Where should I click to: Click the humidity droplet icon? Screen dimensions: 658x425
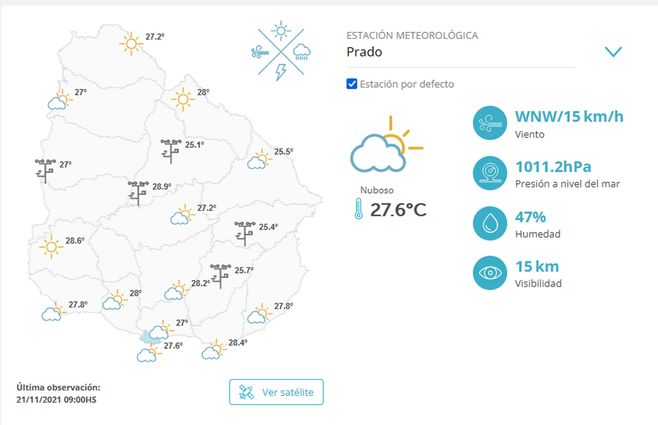(x=490, y=224)
